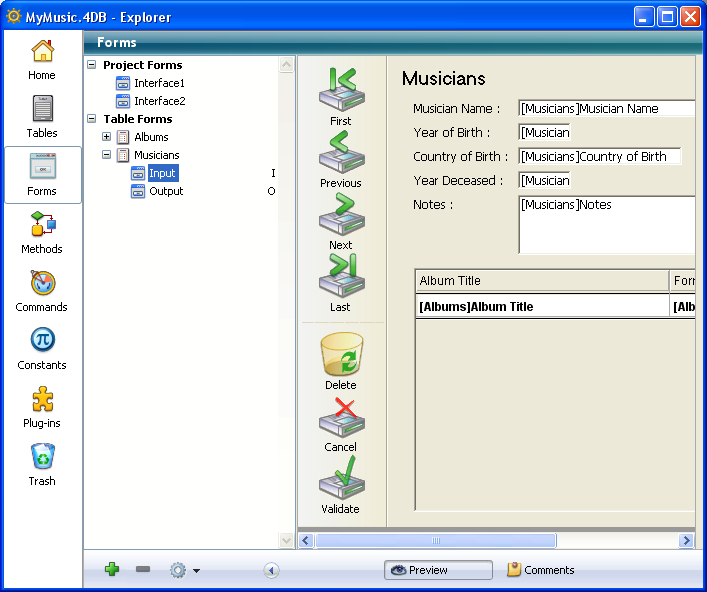Image resolution: width=707 pixels, height=592 pixels.
Task: Open the gear options dropdown menu
Action: coord(184,570)
